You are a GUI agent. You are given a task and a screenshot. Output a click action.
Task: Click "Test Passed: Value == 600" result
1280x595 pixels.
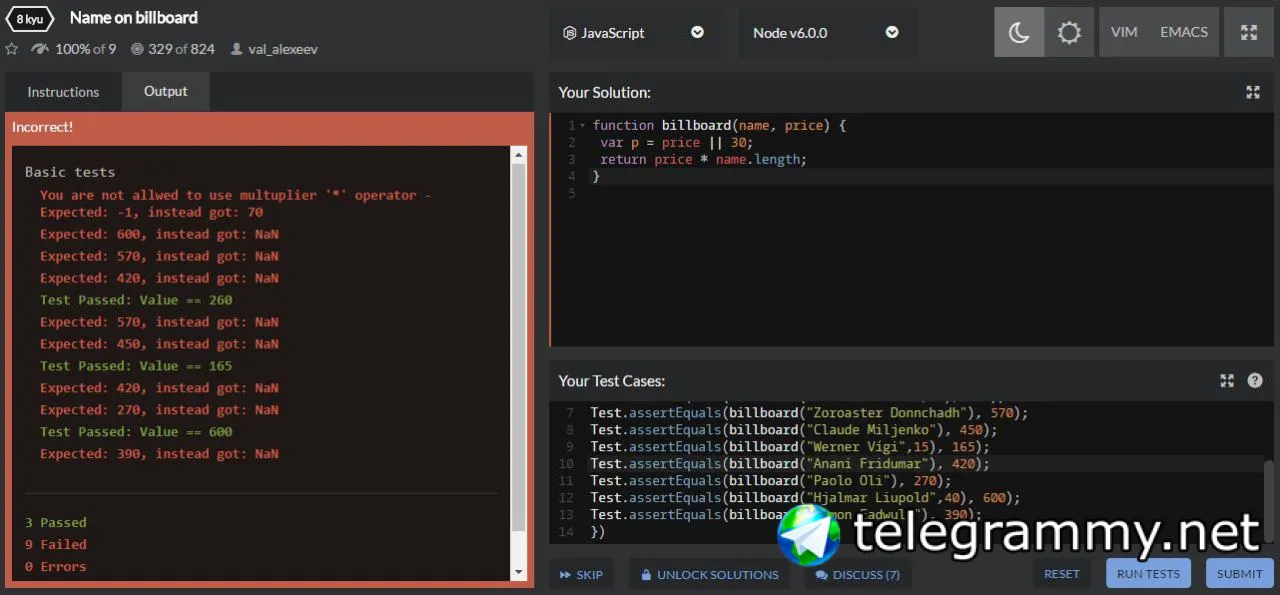[136, 432]
